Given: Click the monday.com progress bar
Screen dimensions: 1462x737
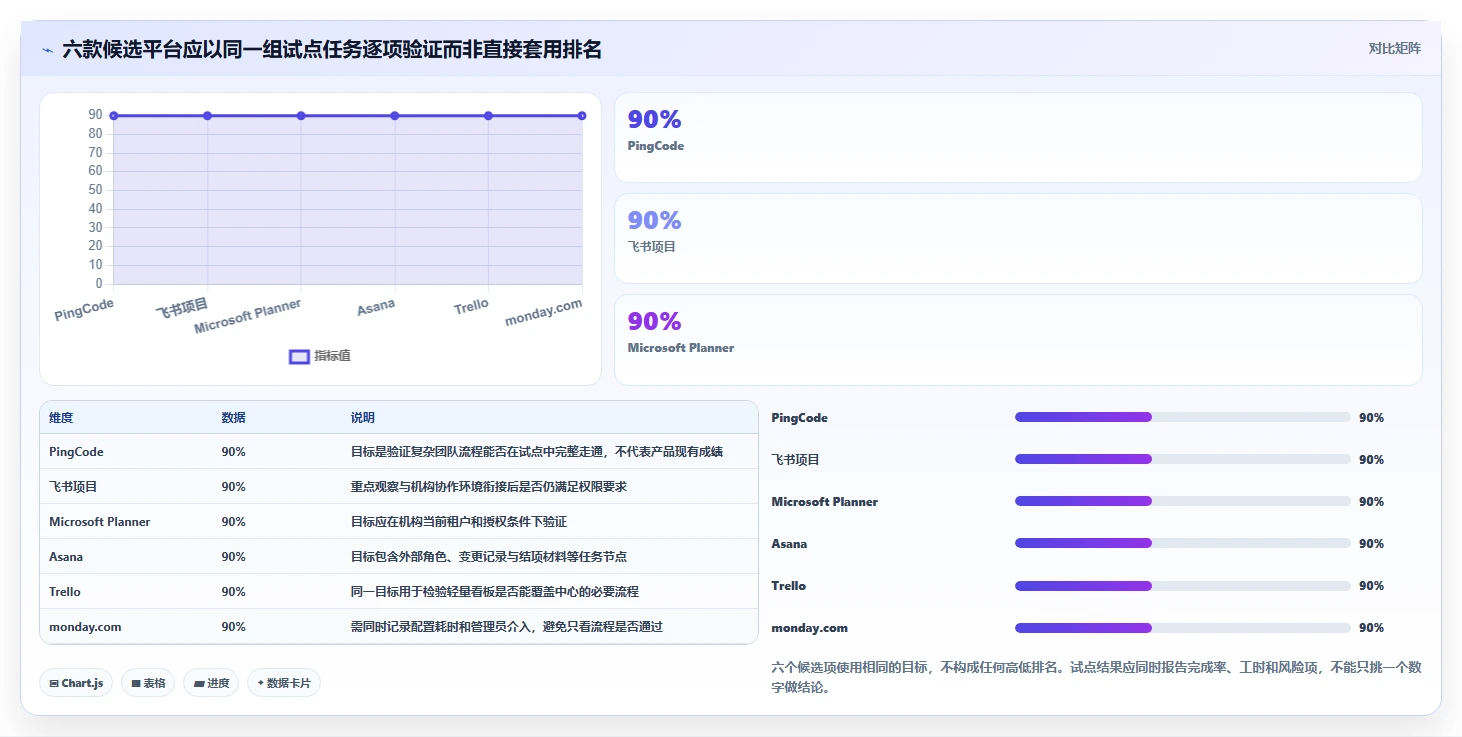Looking at the screenshot, I should tap(1182, 628).
